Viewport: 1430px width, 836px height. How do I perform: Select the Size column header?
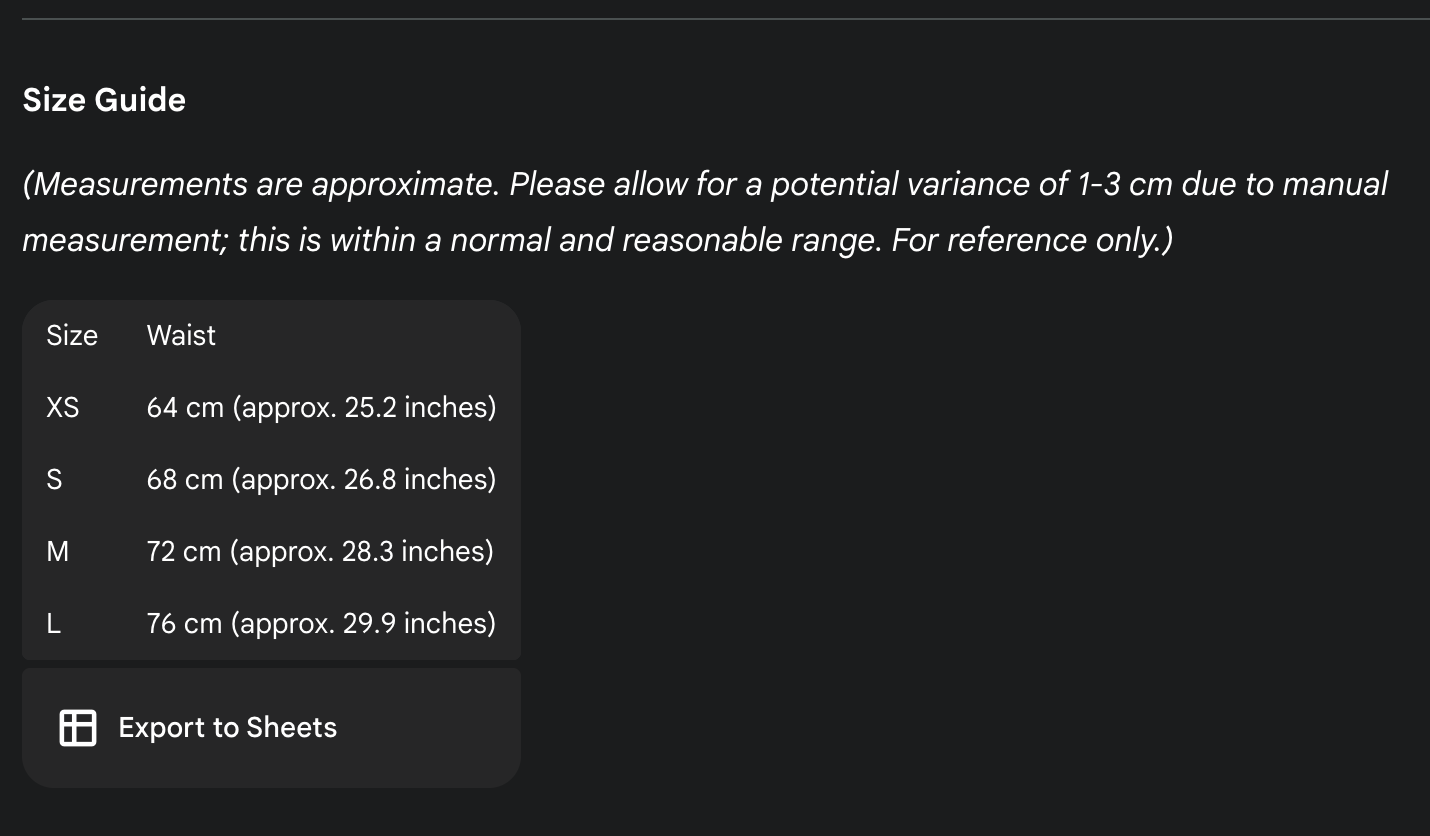[x=72, y=336]
